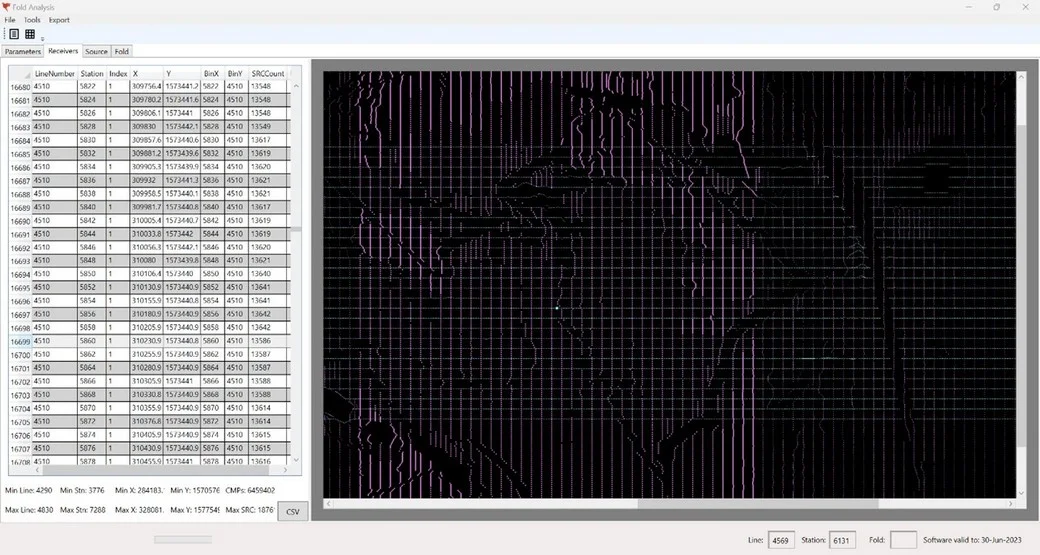Click the SRCCount column header
Screen dimensions: 1040x555
click(268, 74)
